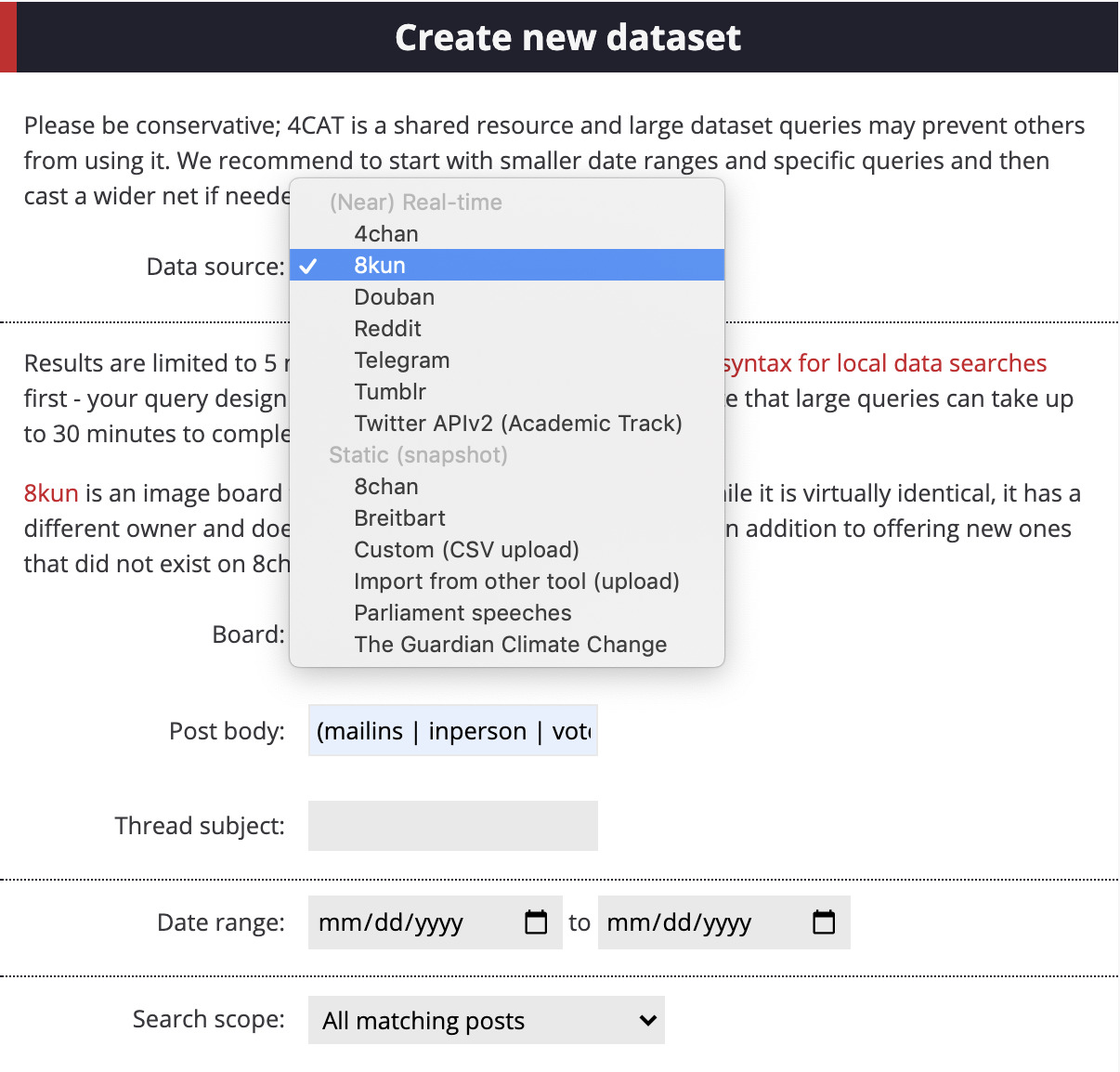Select Import from other tool (upload)
Image resolution: width=1120 pixels, height=1072 pixels.
point(507,582)
